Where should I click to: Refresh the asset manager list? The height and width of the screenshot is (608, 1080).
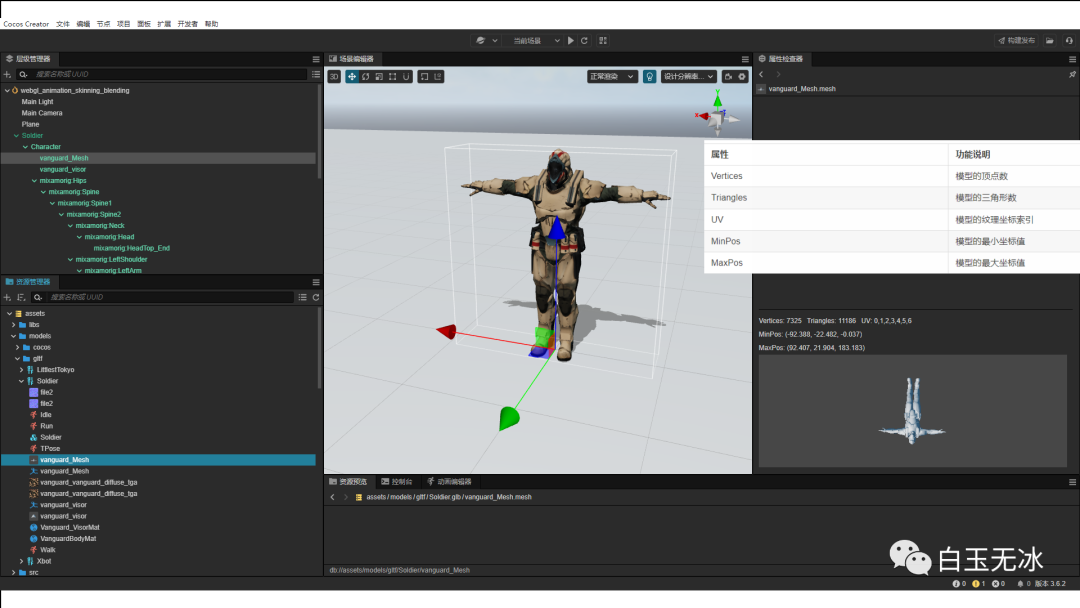[x=316, y=297]
